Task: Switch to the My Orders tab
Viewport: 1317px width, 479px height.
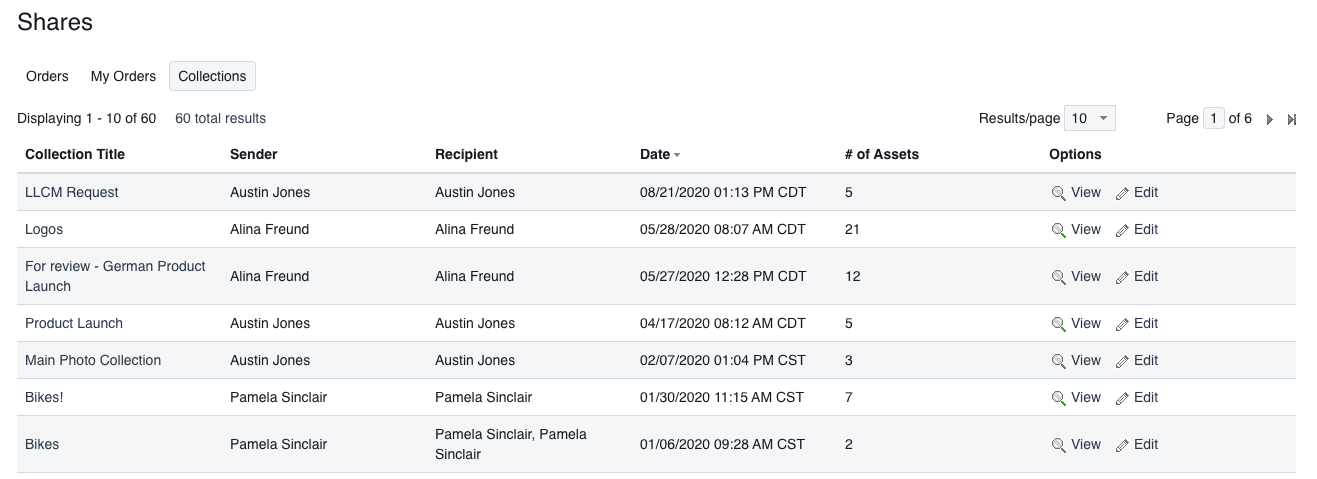Action: coord(123,76)
